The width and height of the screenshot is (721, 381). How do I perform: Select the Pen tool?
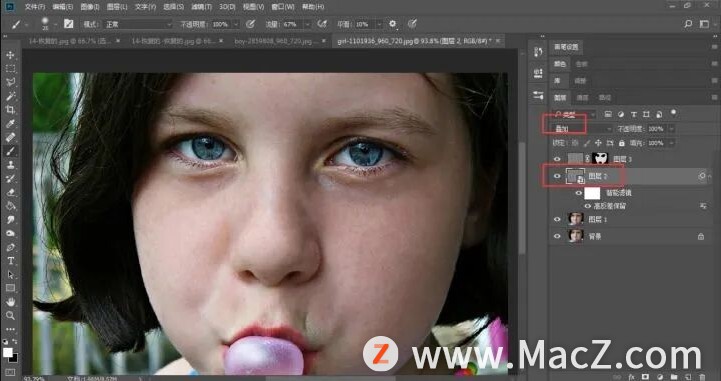click(10, 247)
